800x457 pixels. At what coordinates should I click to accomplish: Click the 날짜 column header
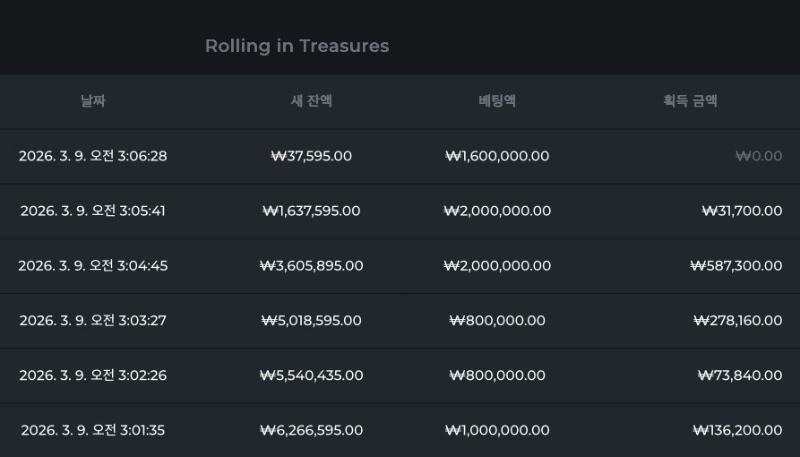tap(93, 101)
